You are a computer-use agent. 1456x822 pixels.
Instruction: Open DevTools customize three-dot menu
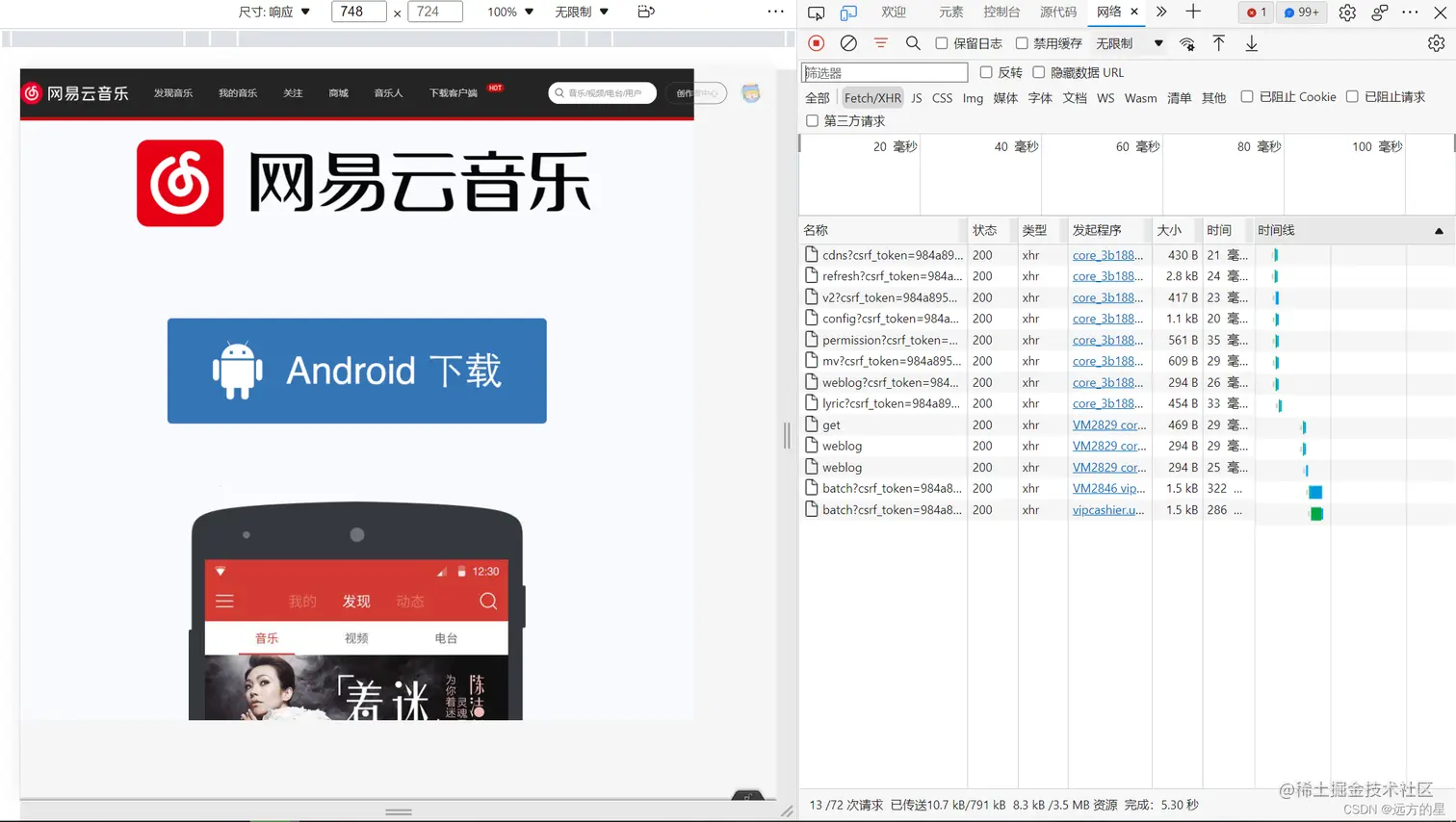point(1411,13)
